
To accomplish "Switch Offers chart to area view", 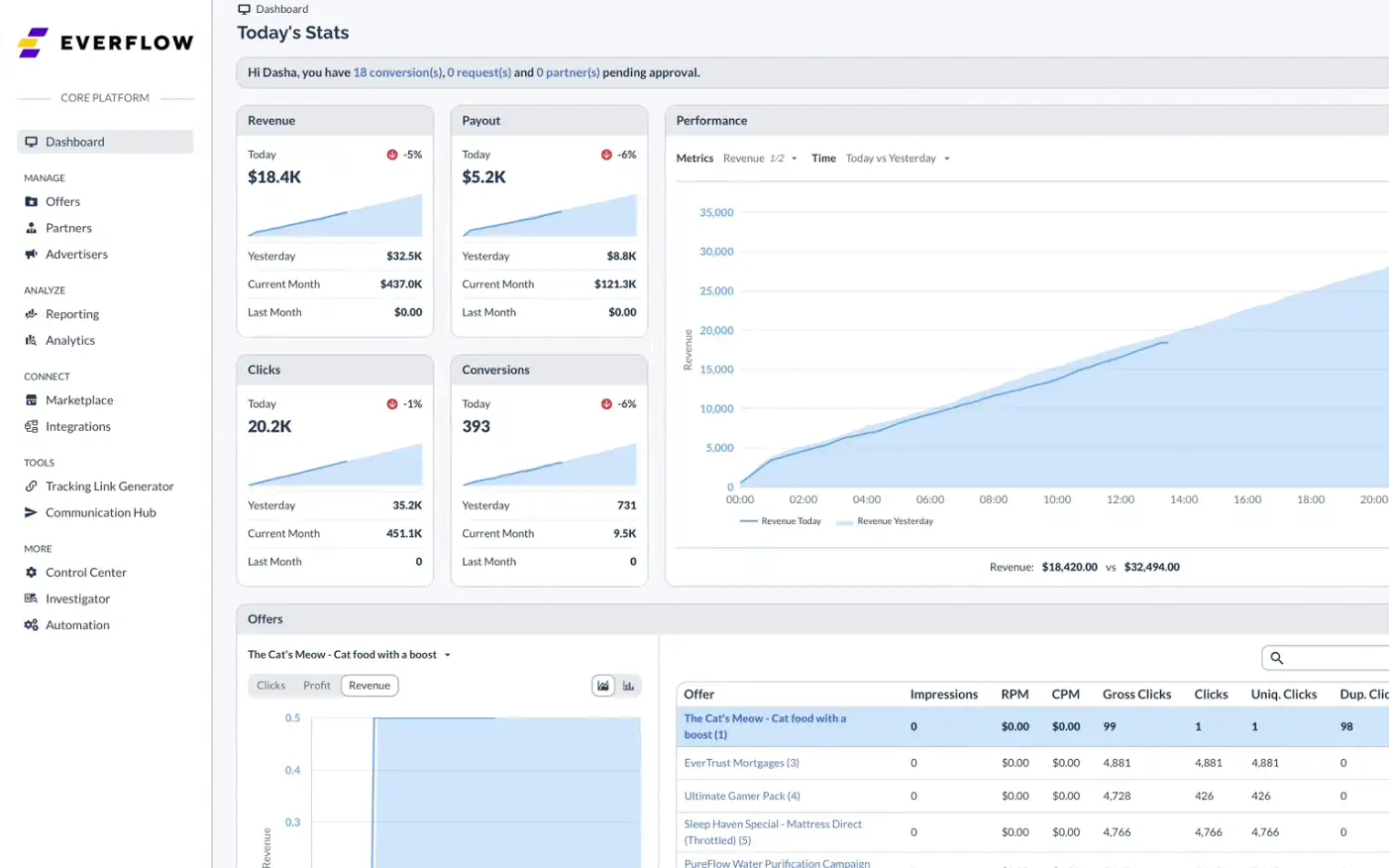I will pos(603,686).
